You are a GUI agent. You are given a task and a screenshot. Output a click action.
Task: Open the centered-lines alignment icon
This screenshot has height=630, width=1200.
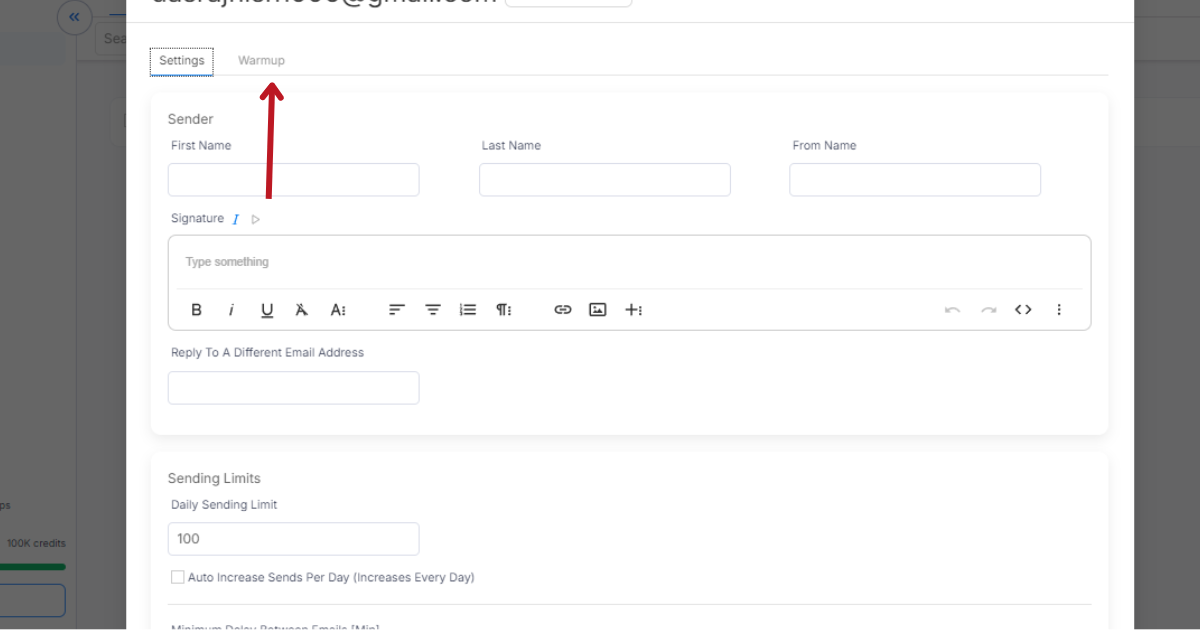pyautogui.click(x=433, y=310)
